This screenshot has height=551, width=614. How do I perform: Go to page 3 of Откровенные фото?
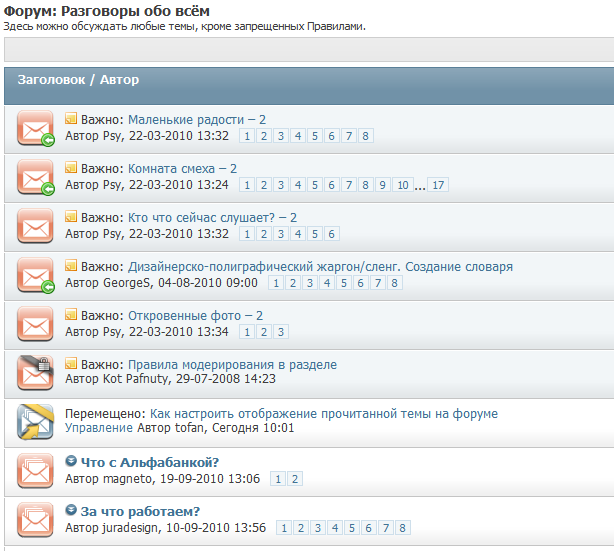[281, 332]
